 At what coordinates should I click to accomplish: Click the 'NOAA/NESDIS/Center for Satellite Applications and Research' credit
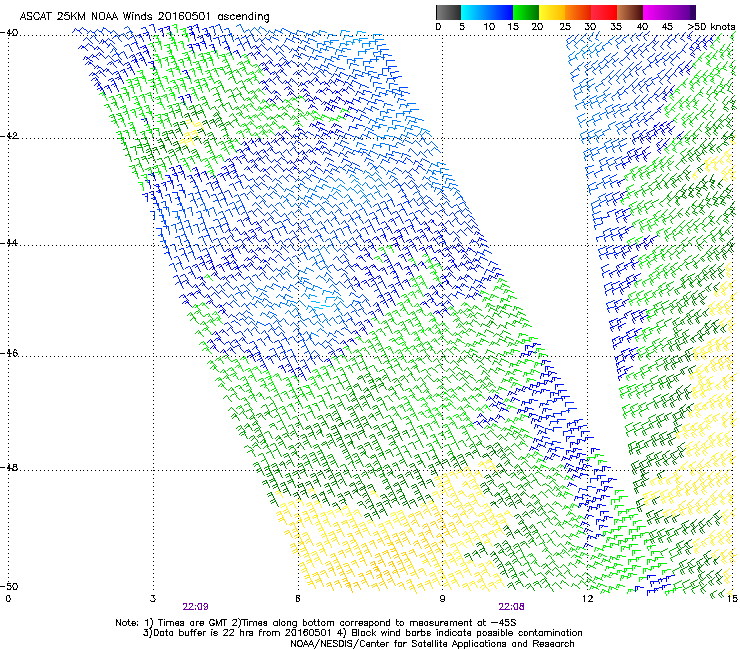[432, 644]
